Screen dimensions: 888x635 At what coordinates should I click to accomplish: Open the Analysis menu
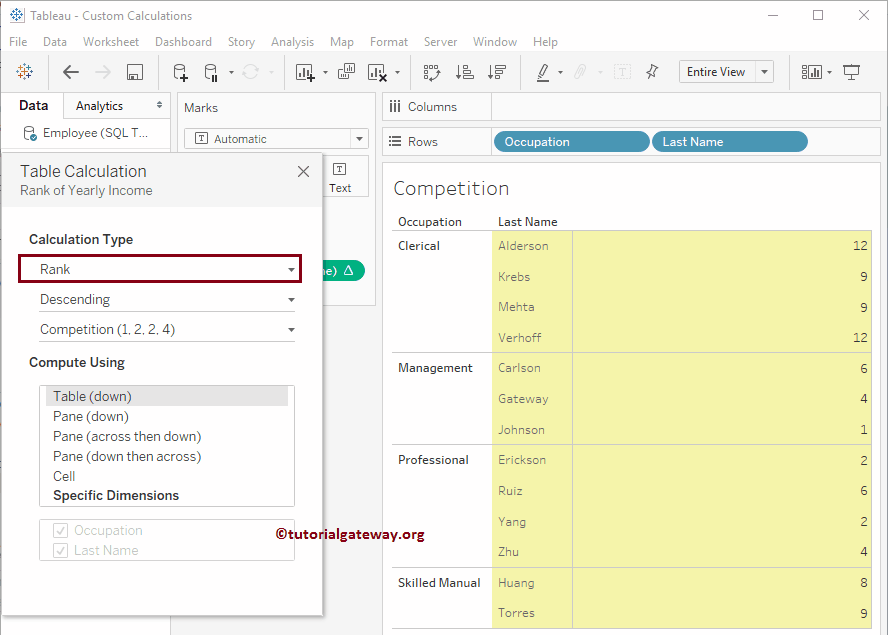292,42
